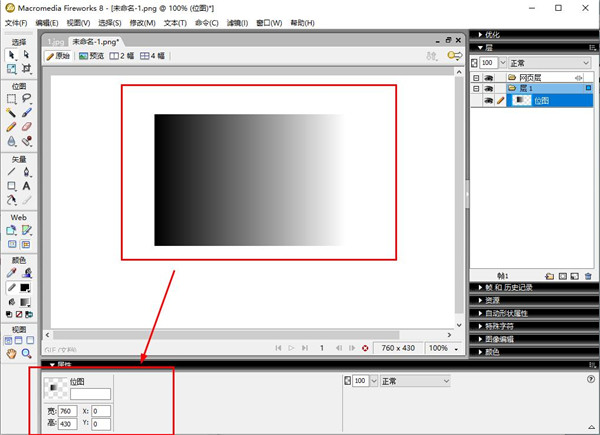Select the Text tool

tap(26, 186)
